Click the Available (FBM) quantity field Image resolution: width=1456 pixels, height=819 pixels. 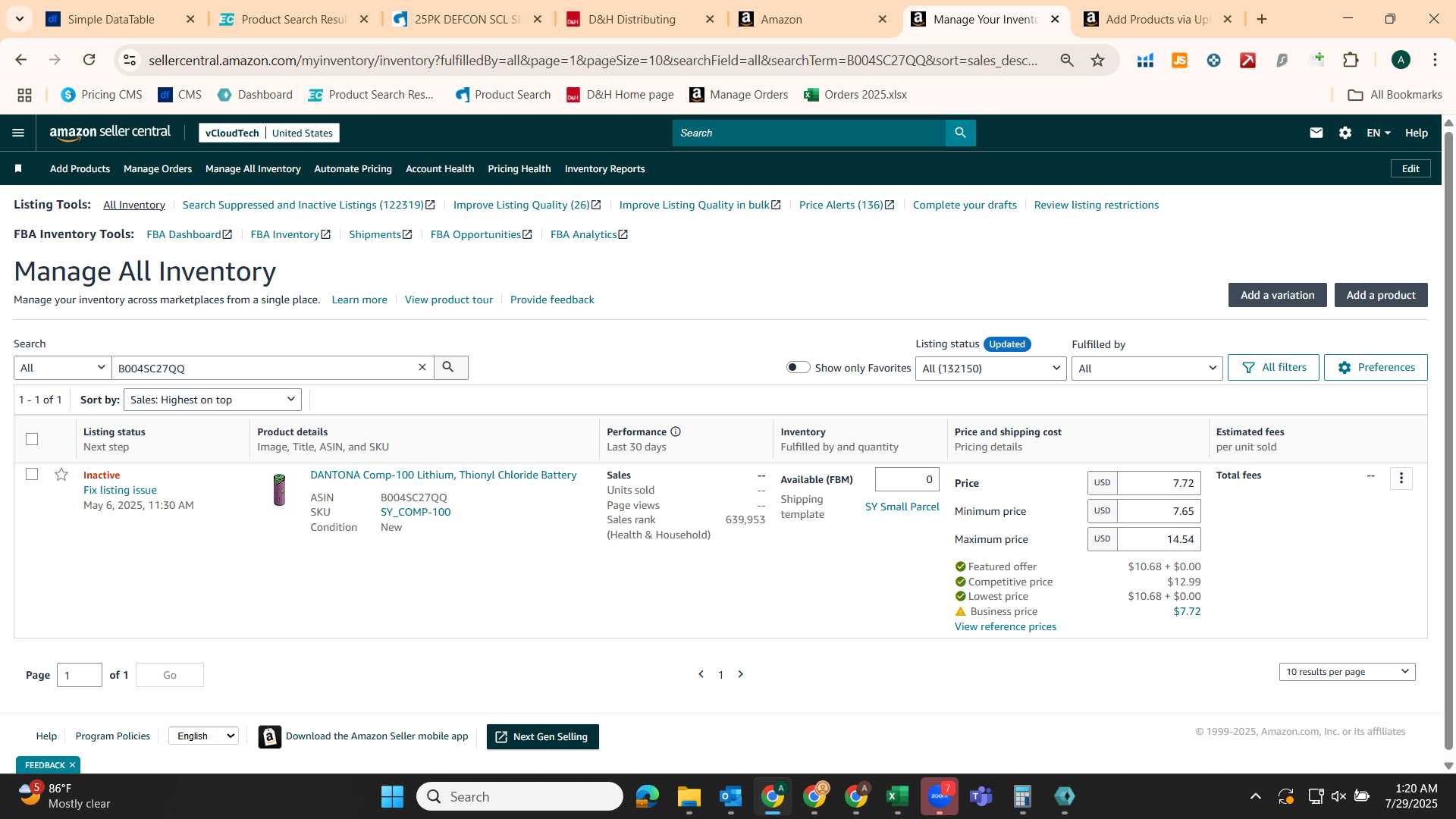click(907, 479)
